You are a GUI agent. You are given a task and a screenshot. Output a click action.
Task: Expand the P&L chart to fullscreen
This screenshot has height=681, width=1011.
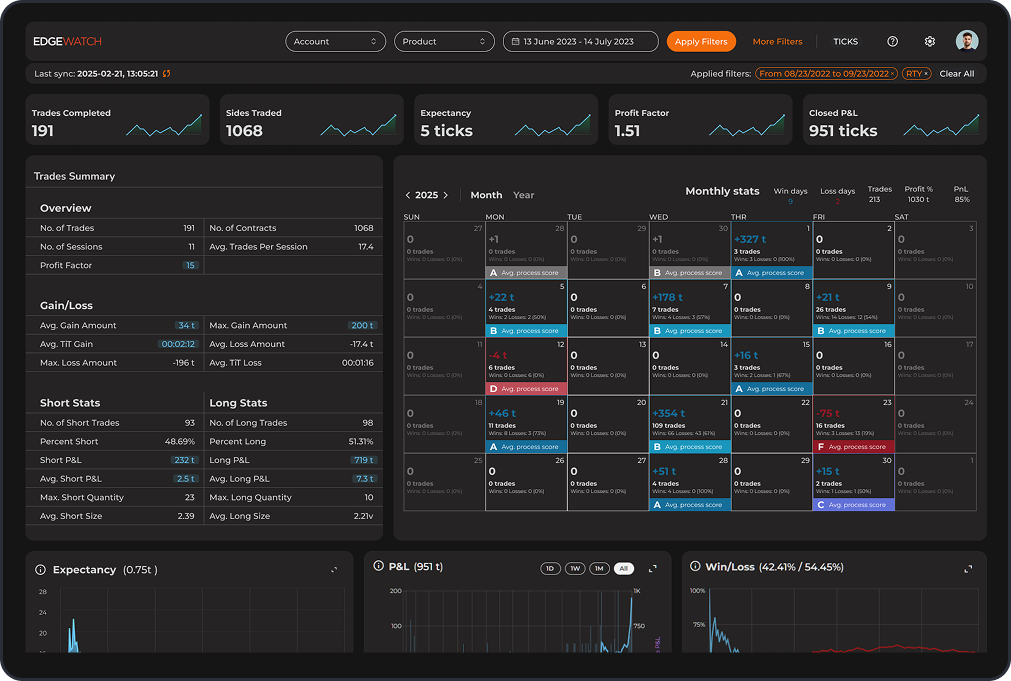[653, 568]
